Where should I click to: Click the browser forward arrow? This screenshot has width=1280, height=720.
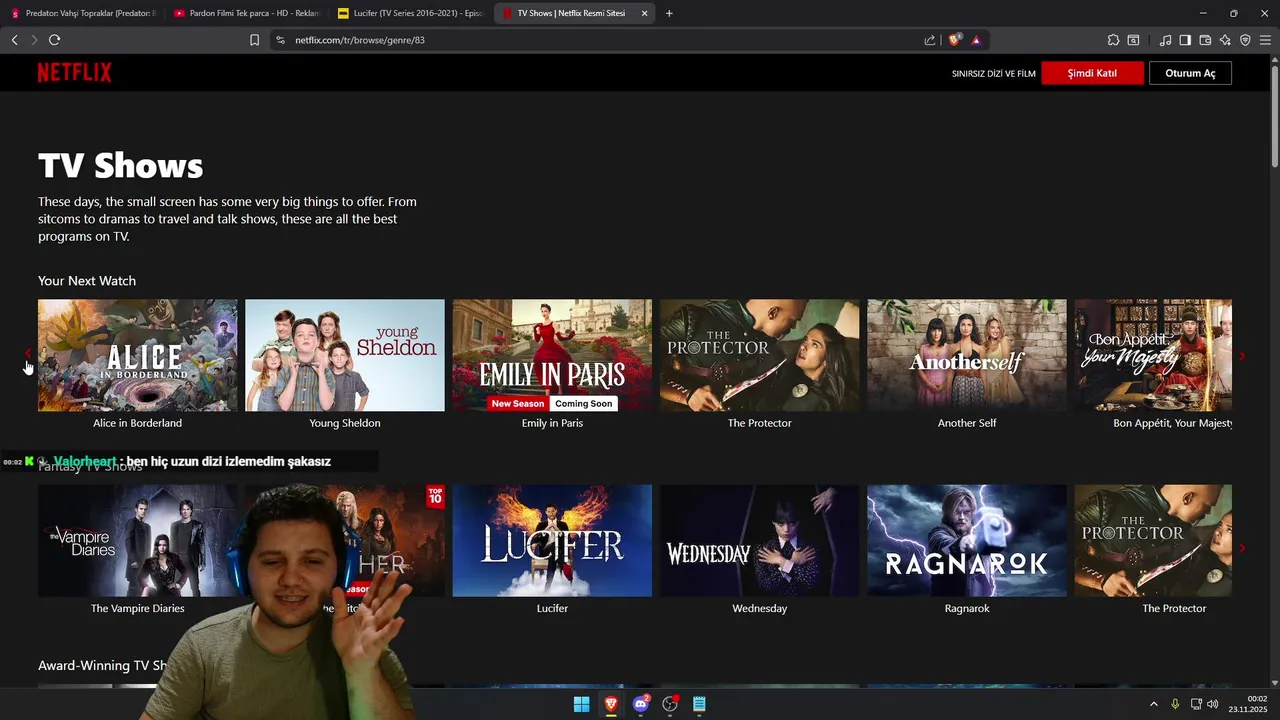pos(34,40)
